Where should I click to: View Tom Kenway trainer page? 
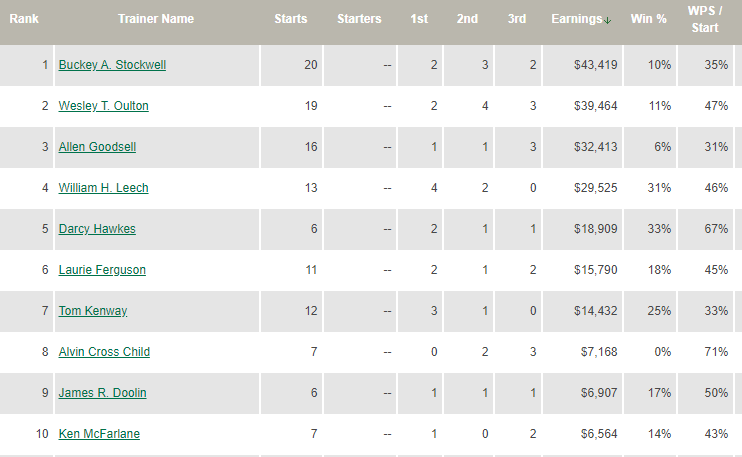pyautogui.click(x=93, y=311)
